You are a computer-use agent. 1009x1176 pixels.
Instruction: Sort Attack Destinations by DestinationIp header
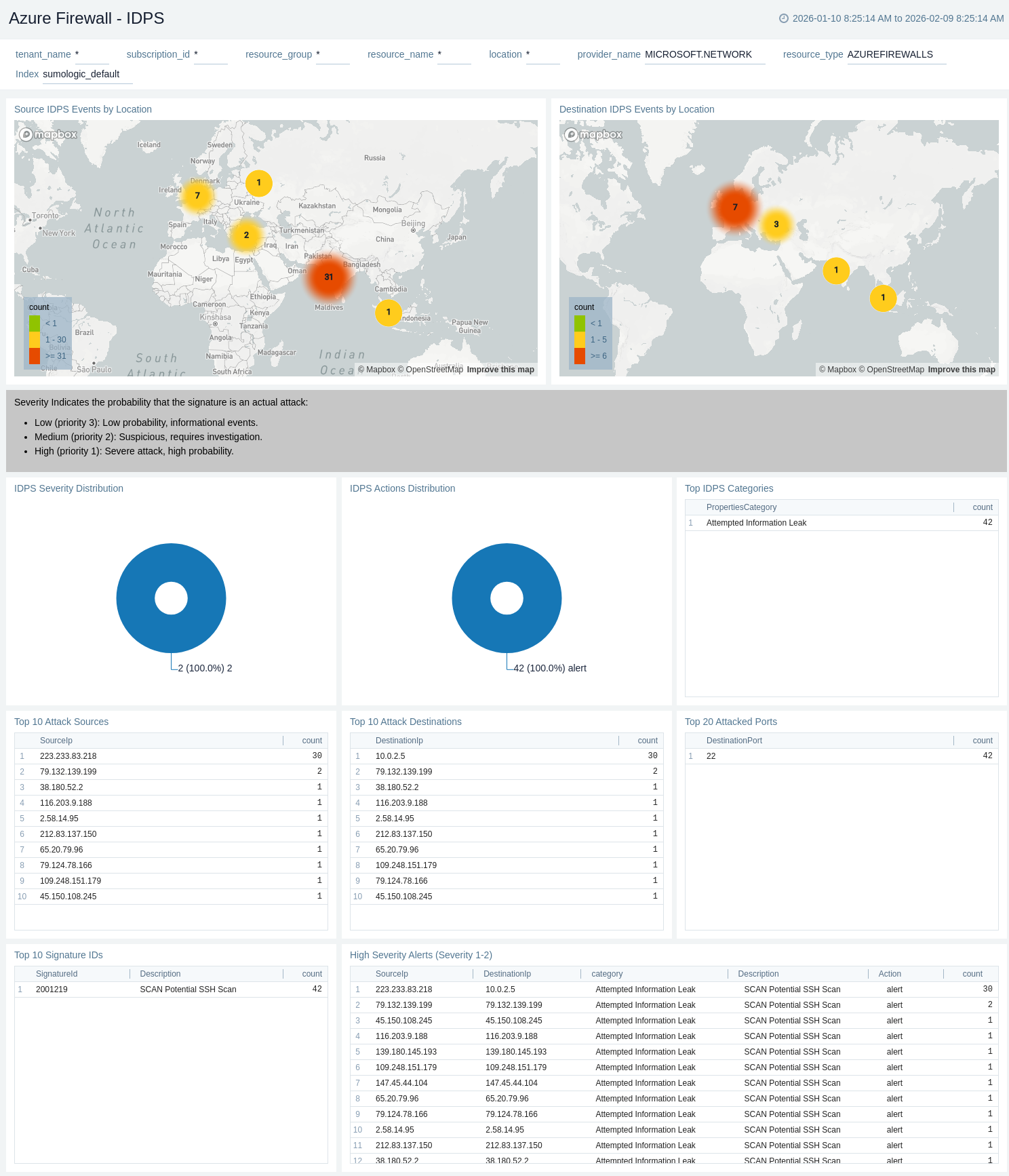(399, 741)
